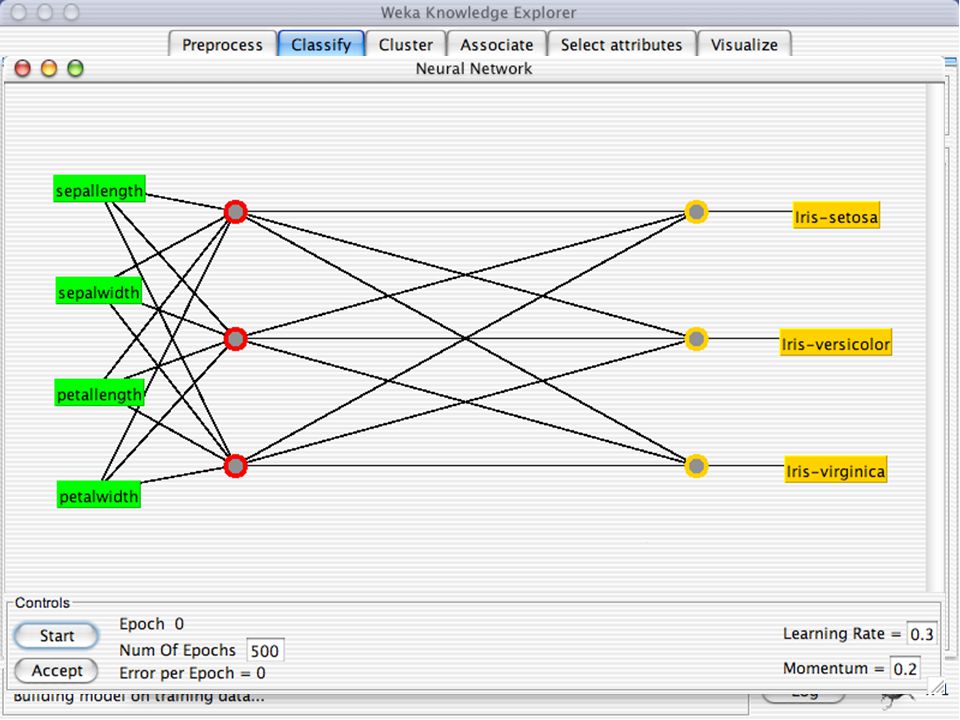Click the Epoch 0 counter text
This screenshot has width=960, height=720.
click(151, 624)
